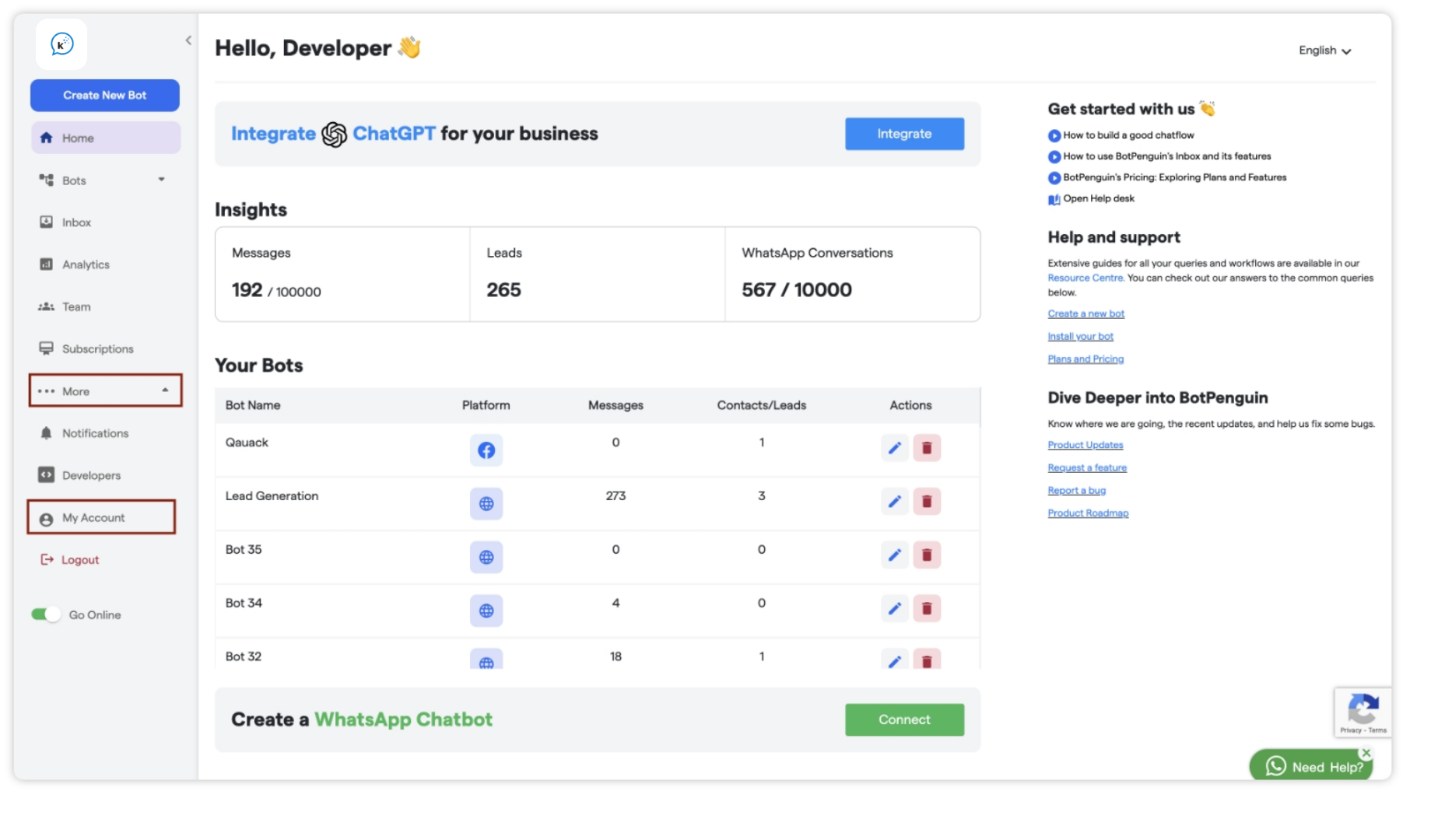Toggle the Go Online switch
Screen dimensions: 1452x840
pyautogui.click(x=46, y=614)
